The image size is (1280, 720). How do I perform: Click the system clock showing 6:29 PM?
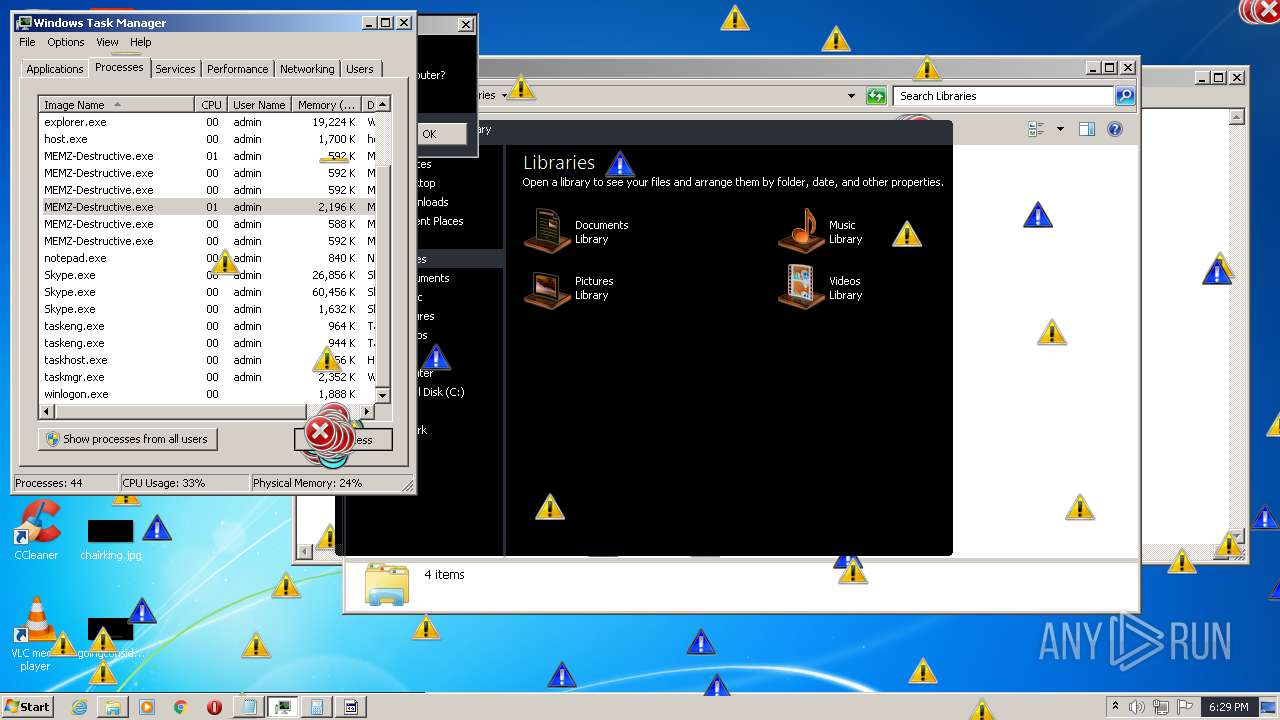pos(1228,707)
